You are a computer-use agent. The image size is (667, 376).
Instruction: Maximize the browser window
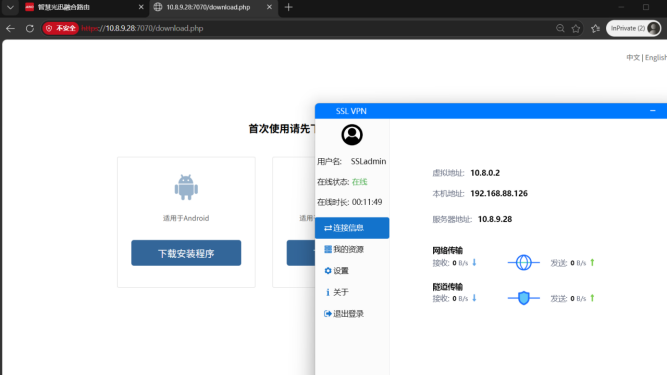point(646,7)
